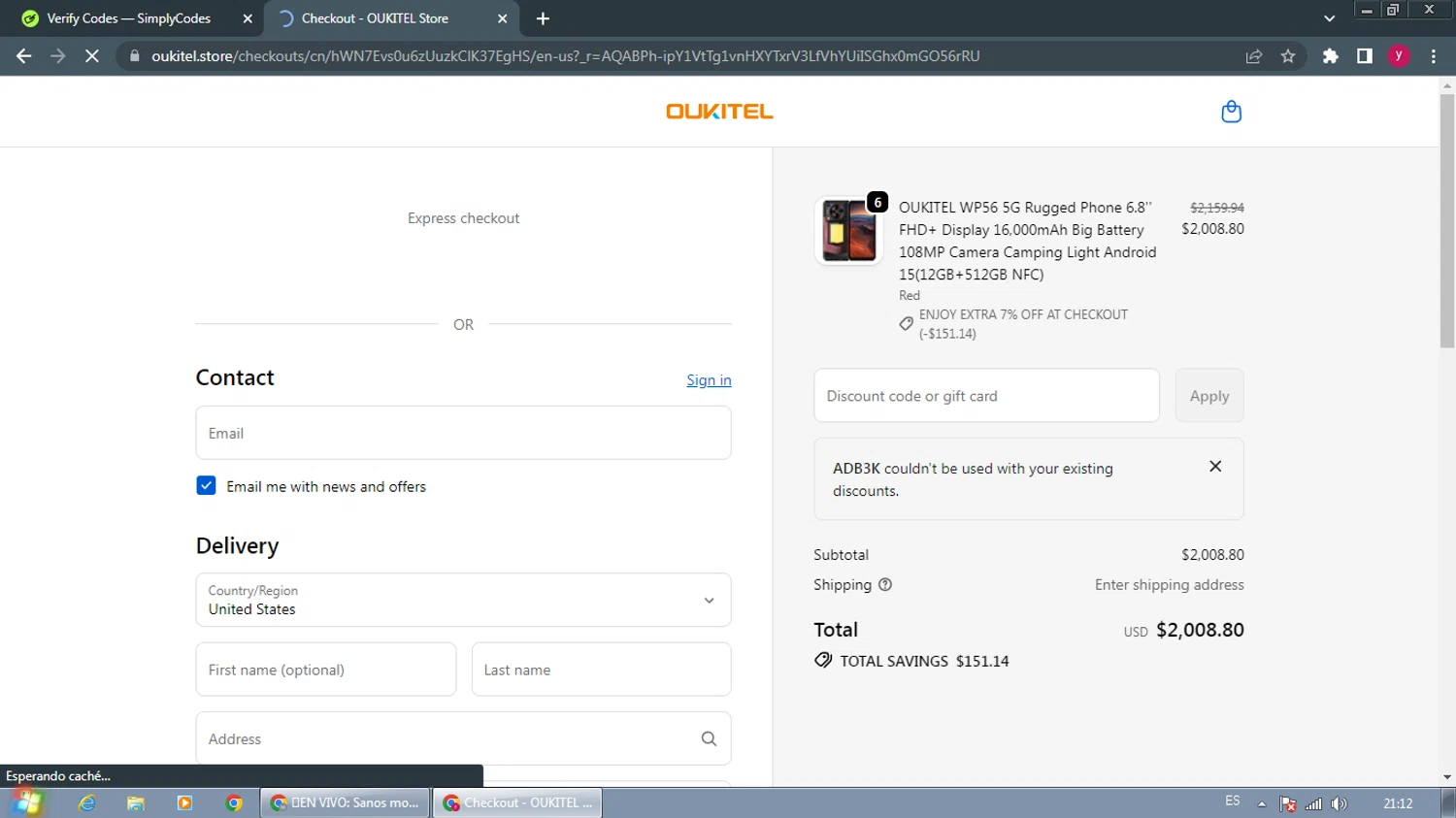Open a new browser tab

(543, 18)
